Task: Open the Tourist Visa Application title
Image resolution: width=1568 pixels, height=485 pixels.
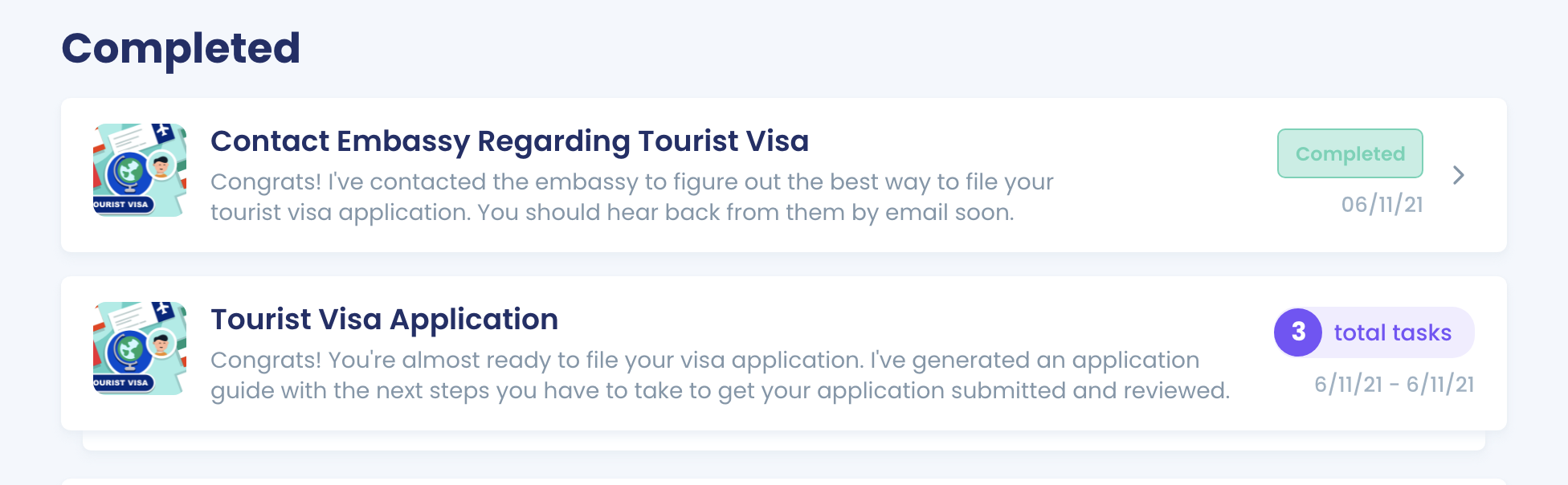Action: pos(384,320)
